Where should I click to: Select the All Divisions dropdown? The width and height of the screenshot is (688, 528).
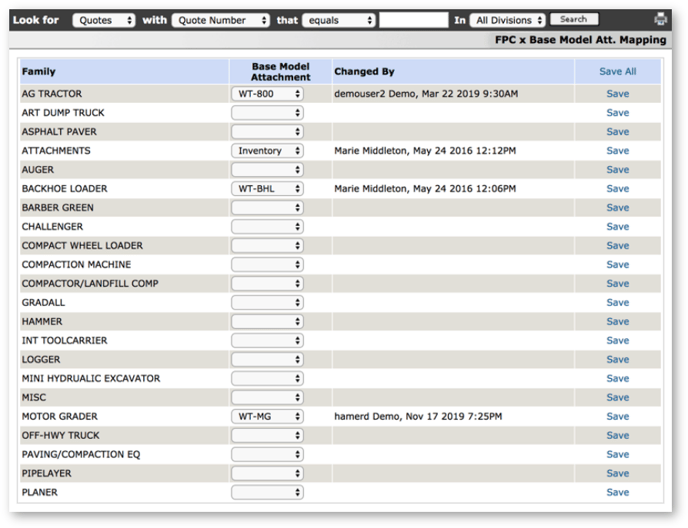point(509,20)
